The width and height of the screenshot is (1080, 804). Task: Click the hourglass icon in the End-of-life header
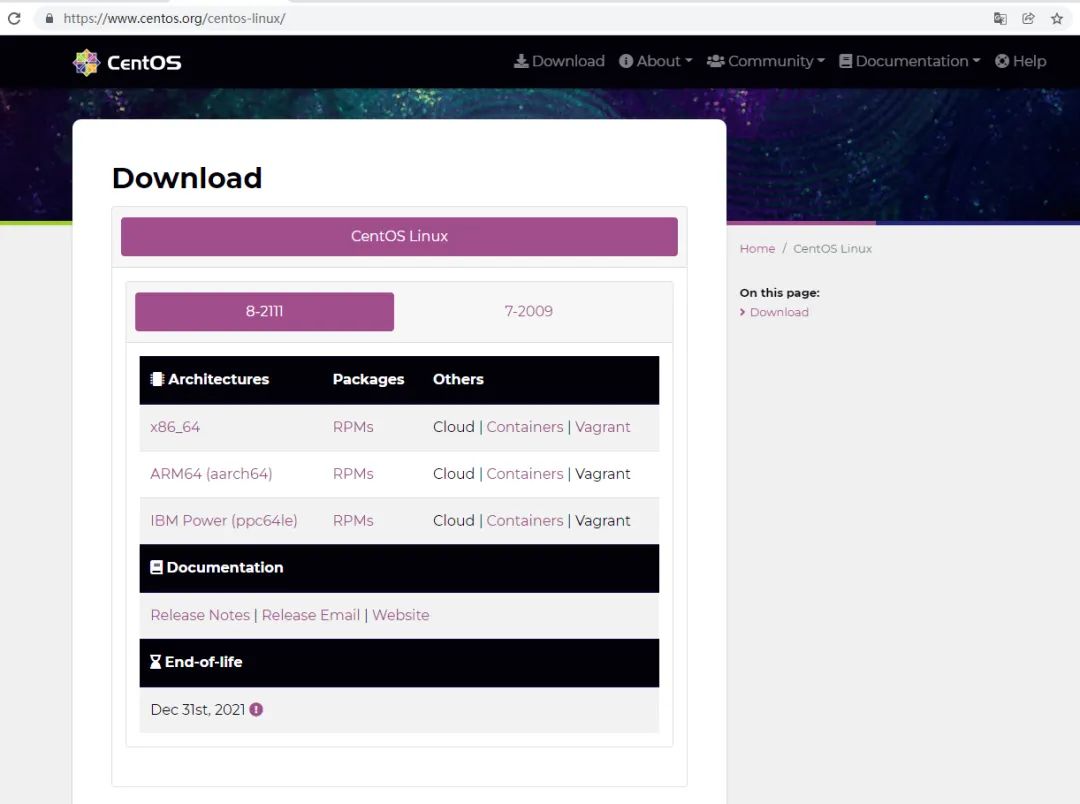click(x=155, y=661)
